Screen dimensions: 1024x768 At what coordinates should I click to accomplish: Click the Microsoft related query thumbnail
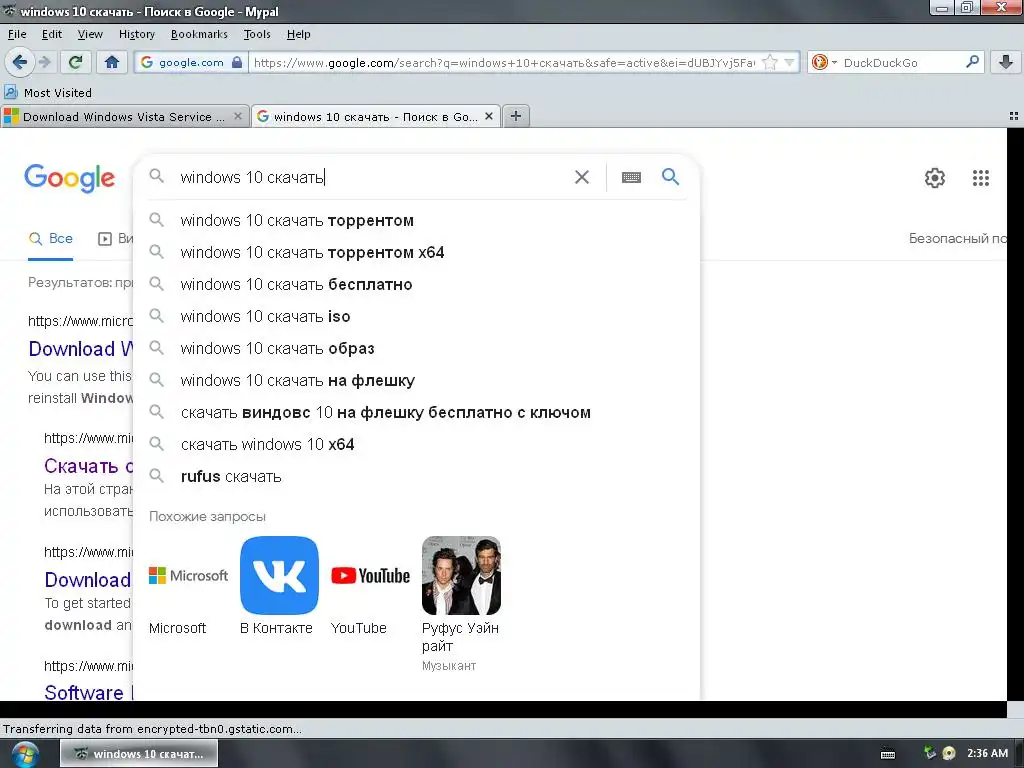pos(188,575)
